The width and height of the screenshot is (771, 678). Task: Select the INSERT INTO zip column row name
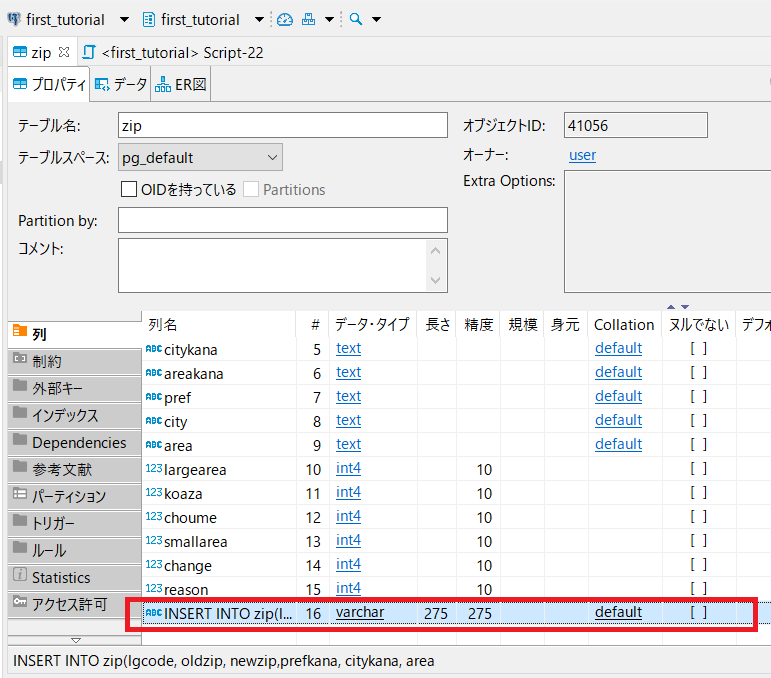[x=228, y=614]
